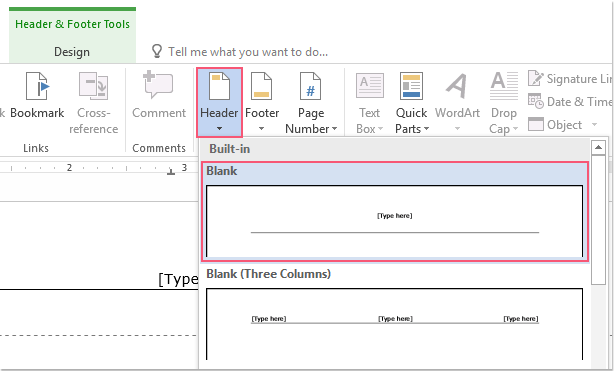The image size is (614, 371).
Task: Click the Built-in gallery section label
Action: (x=229, y=149)
